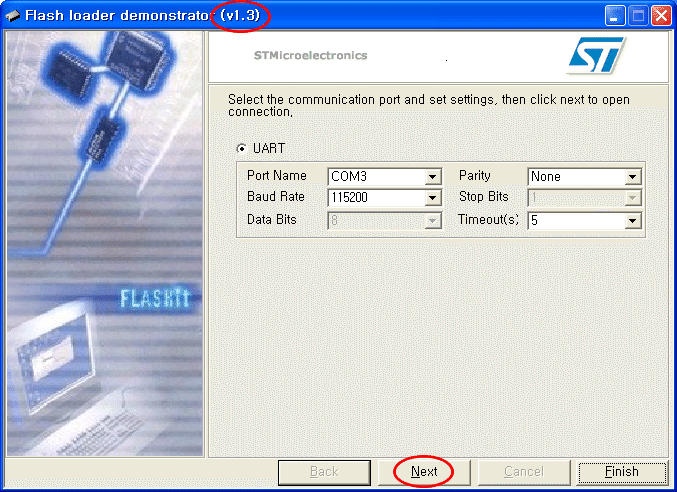Close the Flash loader demonstrator window

pyautogui.click(x=661, y=16)
